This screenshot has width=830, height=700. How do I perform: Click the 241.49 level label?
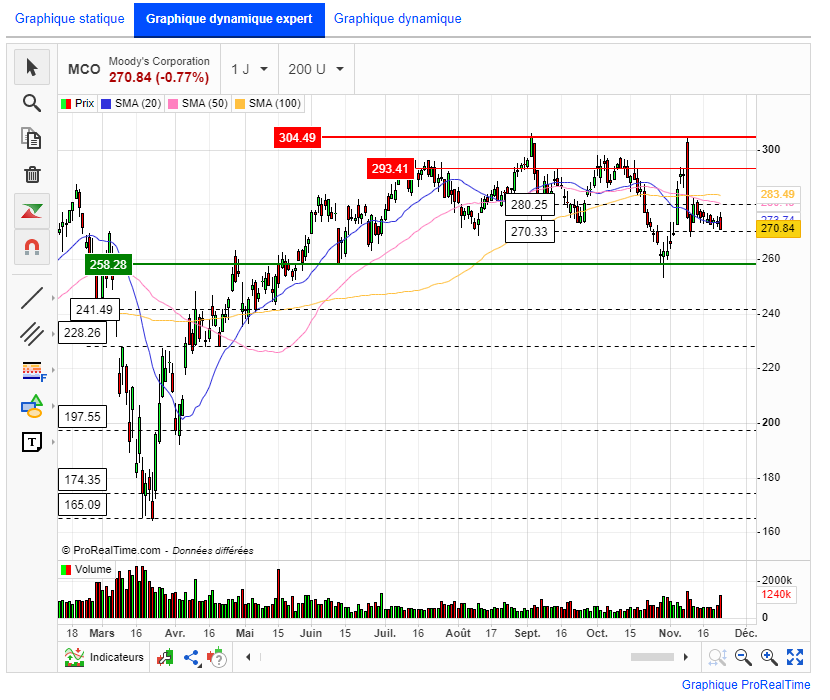(x=94, y=309)
